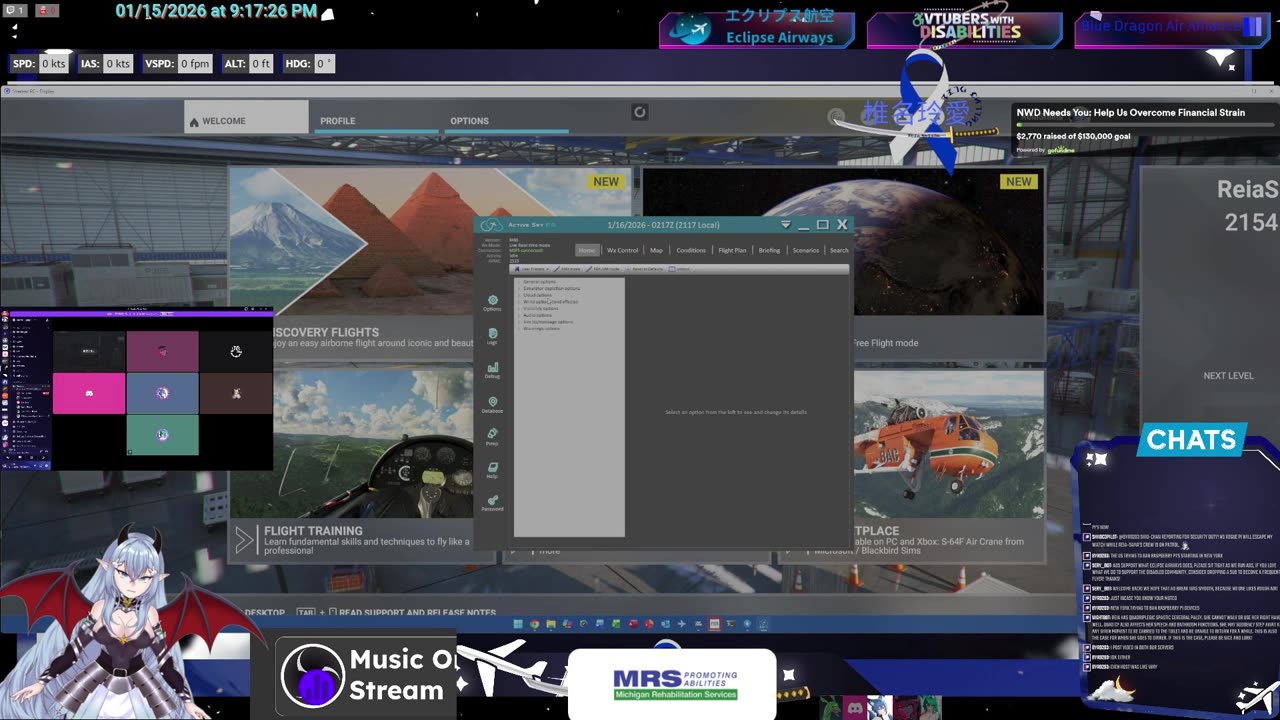Open the Help section in Active Sky sidebar
The width and height of the screenshot is (1280, 720).
point(492,471)
